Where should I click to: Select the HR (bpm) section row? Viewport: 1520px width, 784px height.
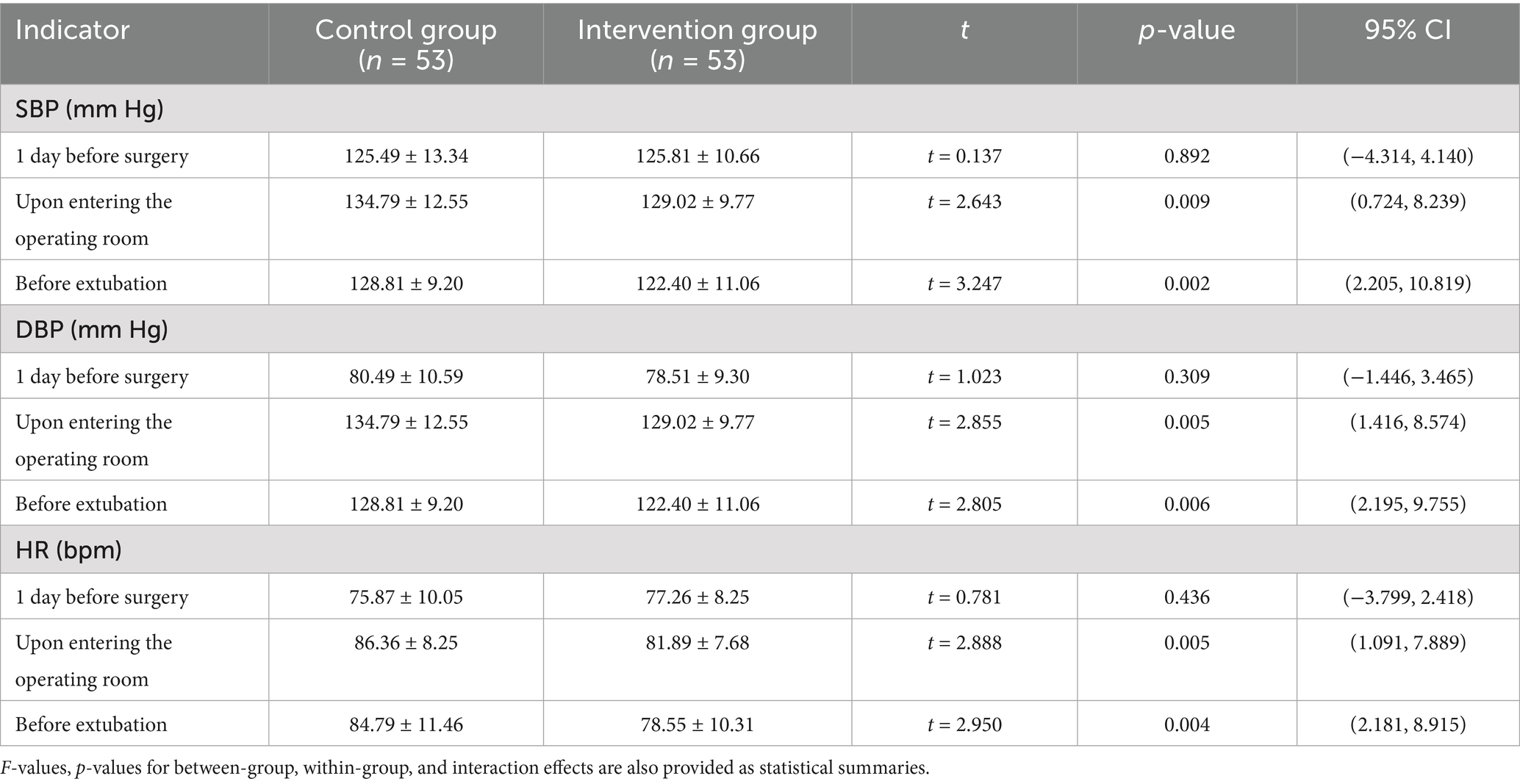tap(68, 550)
